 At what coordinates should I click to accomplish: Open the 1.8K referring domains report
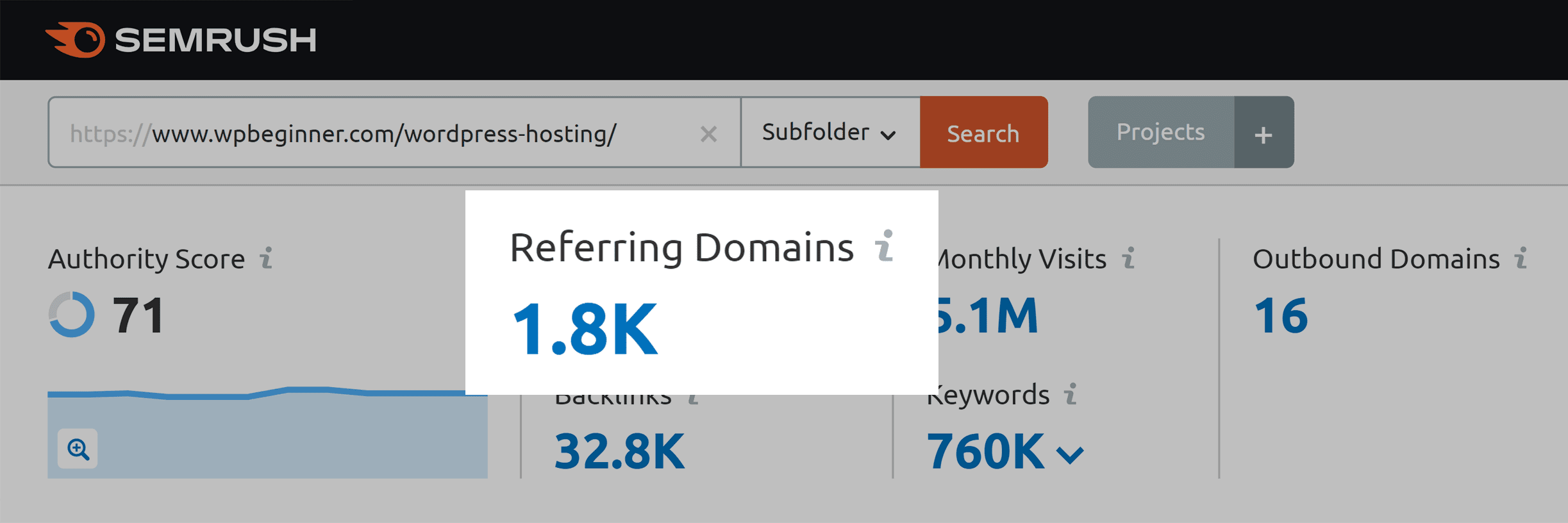pos(585,329)
